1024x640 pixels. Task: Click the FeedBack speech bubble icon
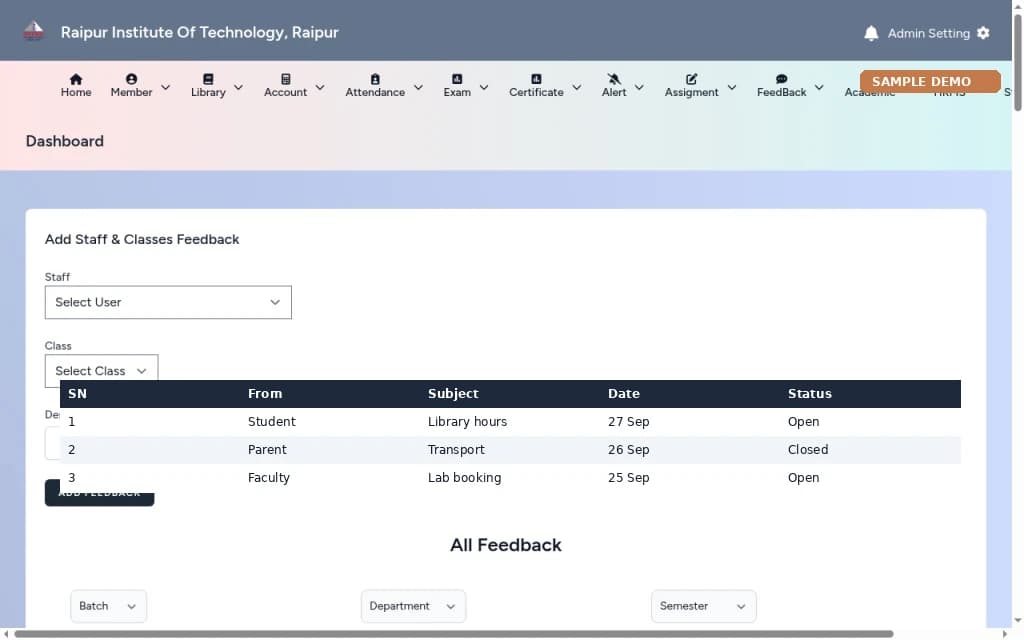pos(781,79)
